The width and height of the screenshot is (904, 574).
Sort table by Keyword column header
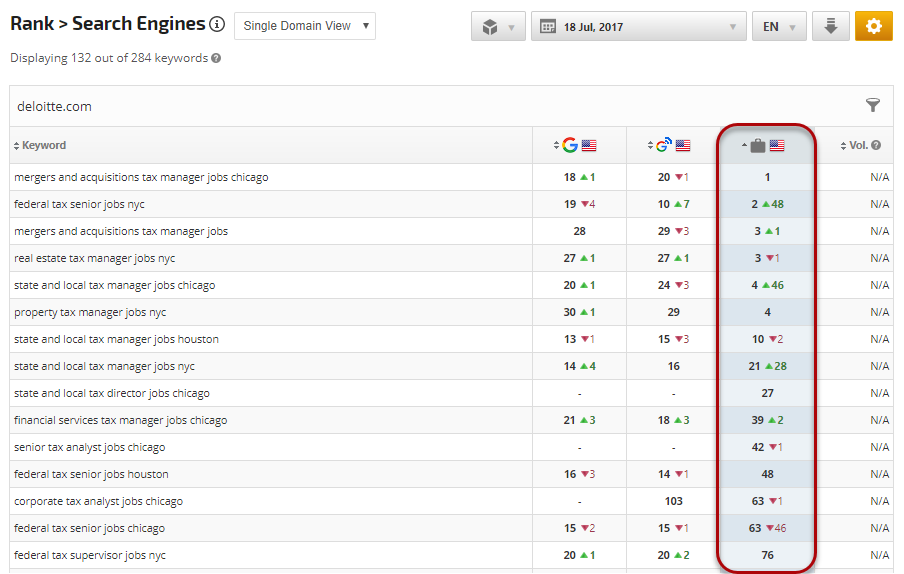click(40, 146)
